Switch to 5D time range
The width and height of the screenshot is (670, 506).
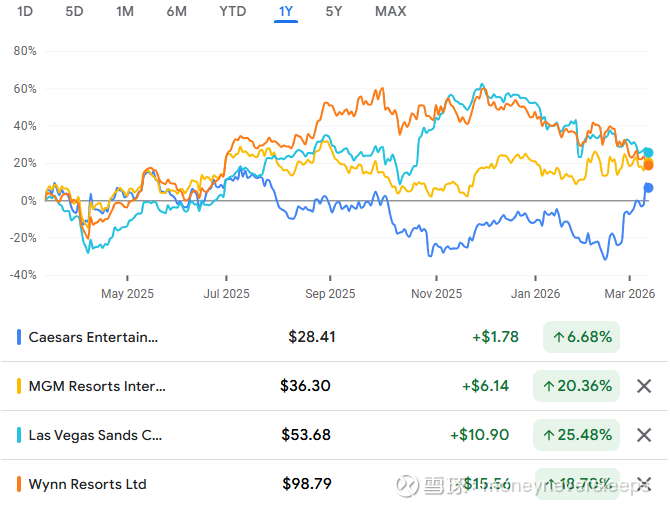[x=74, y=12]
